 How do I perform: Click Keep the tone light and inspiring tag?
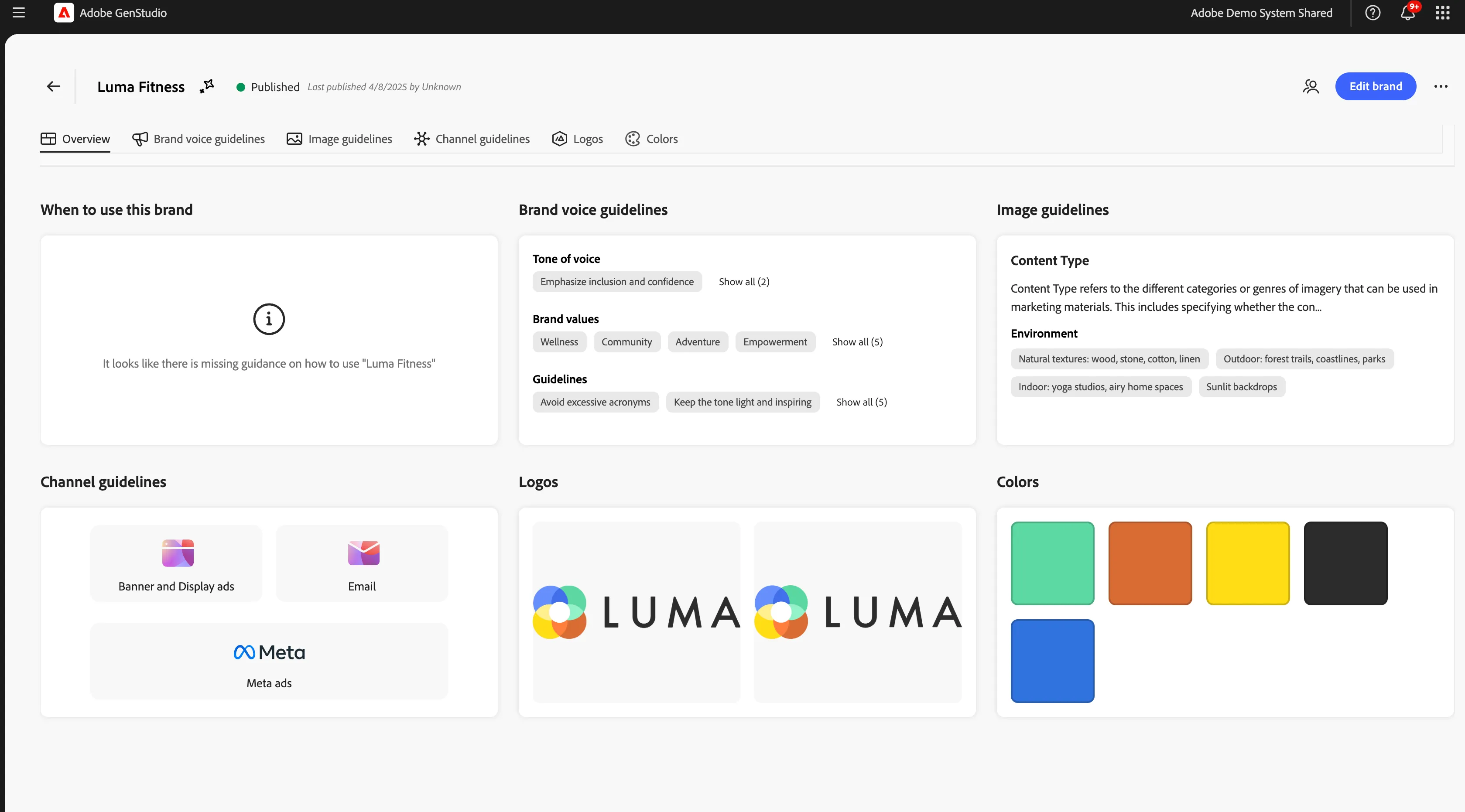click(x=742, y=402)
